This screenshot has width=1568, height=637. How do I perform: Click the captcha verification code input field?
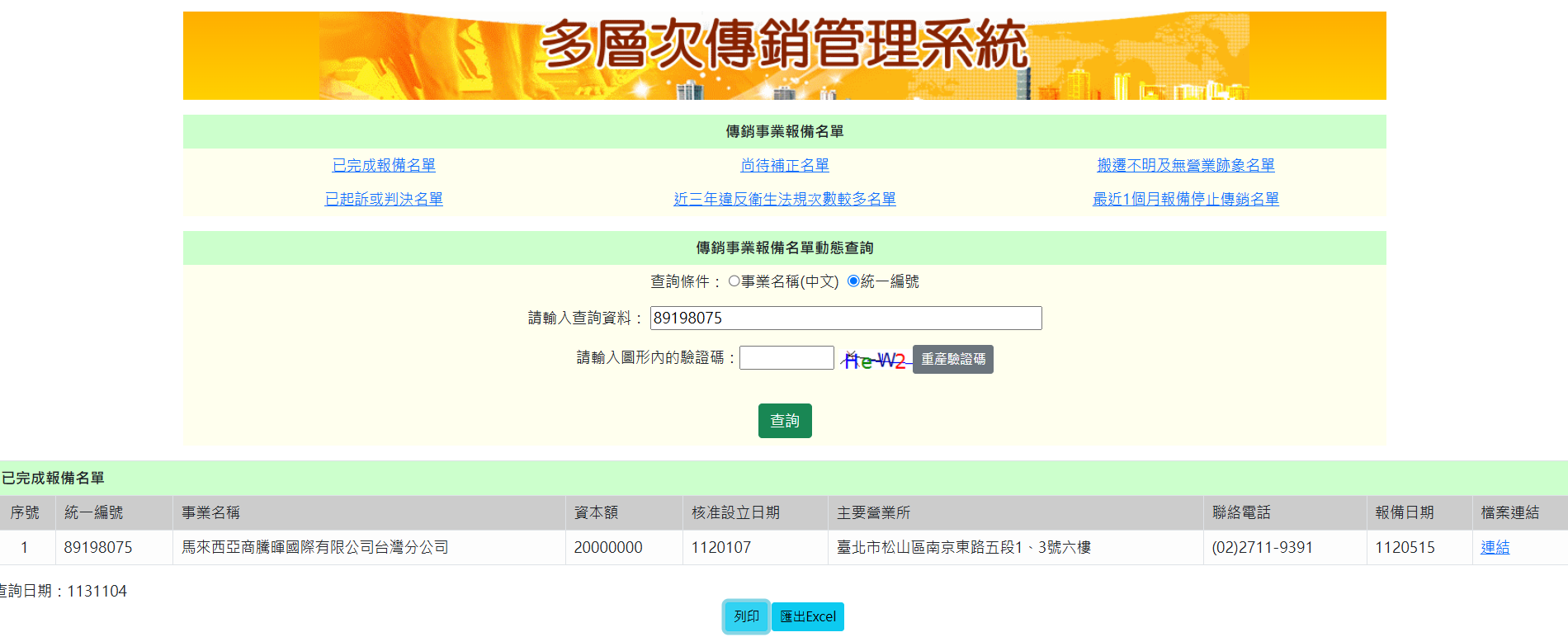tap(786, 357)
